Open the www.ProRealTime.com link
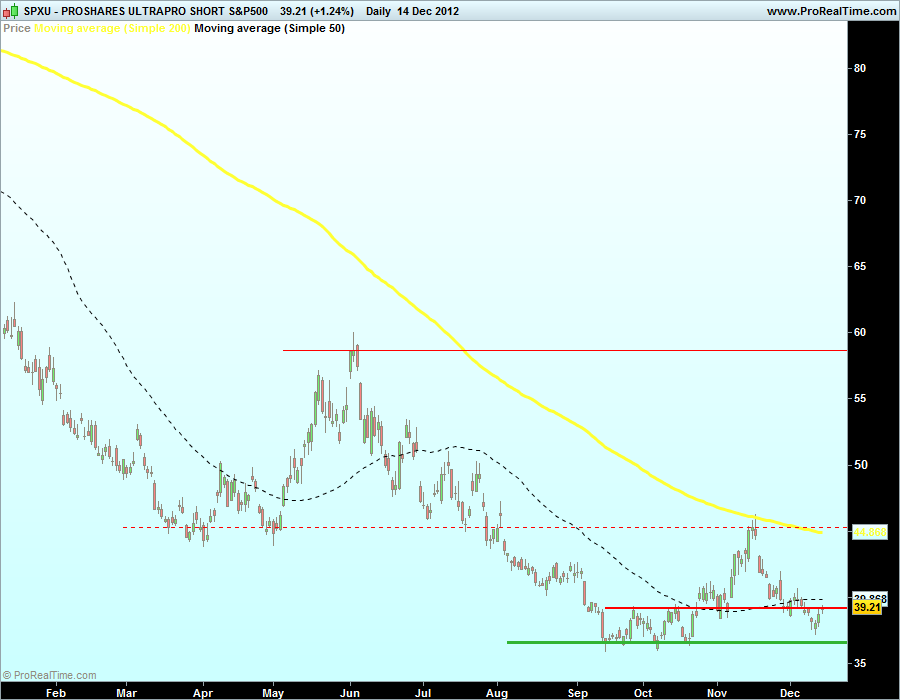The height and width of the screenshot is (700, 900). point(831,11)
